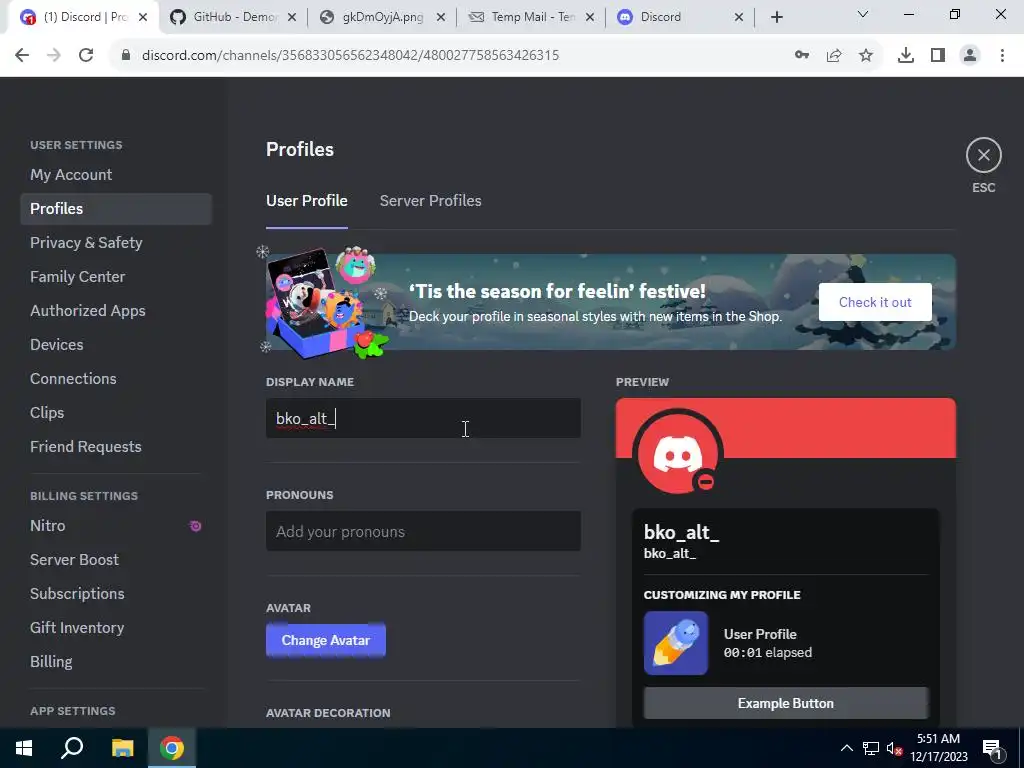Open Devices settings
This screenshot has width=1024, height=768.
point(116,345)
